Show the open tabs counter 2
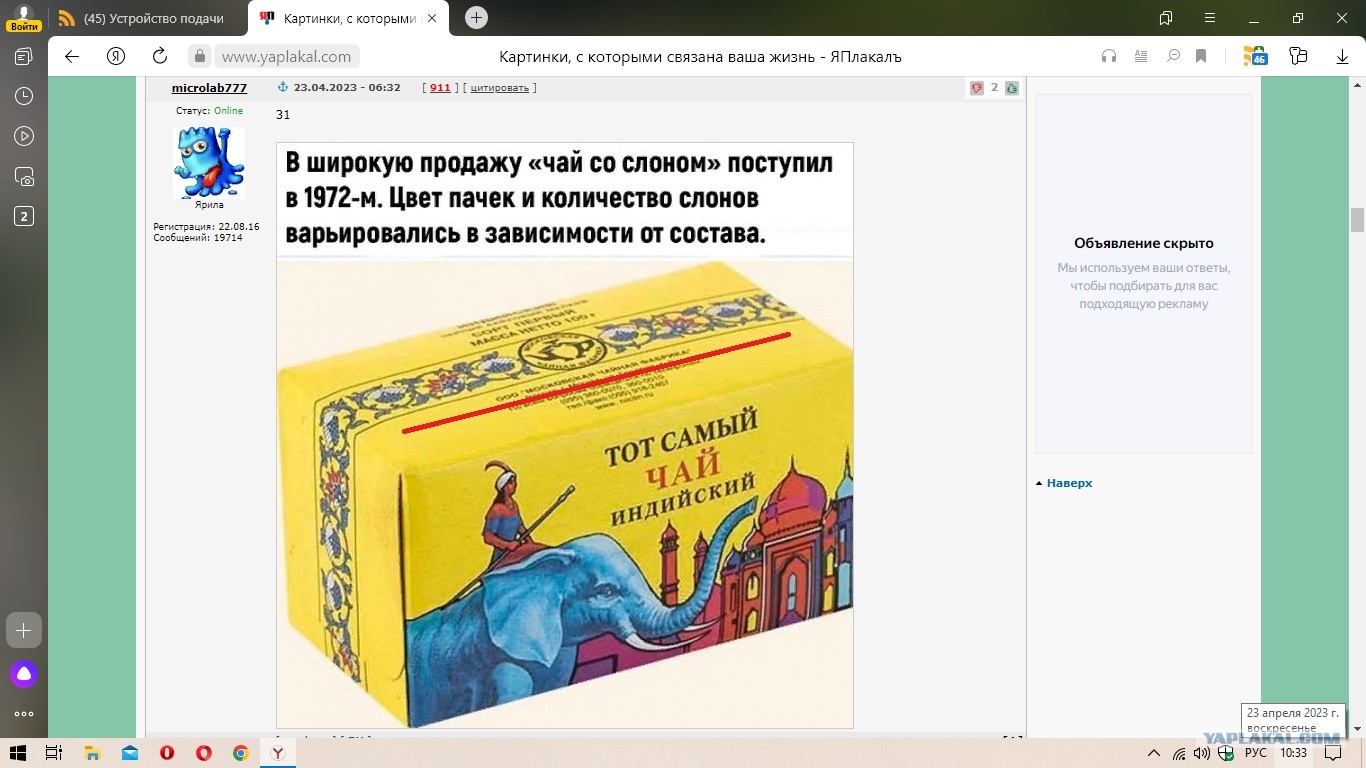 click(24, 216)
